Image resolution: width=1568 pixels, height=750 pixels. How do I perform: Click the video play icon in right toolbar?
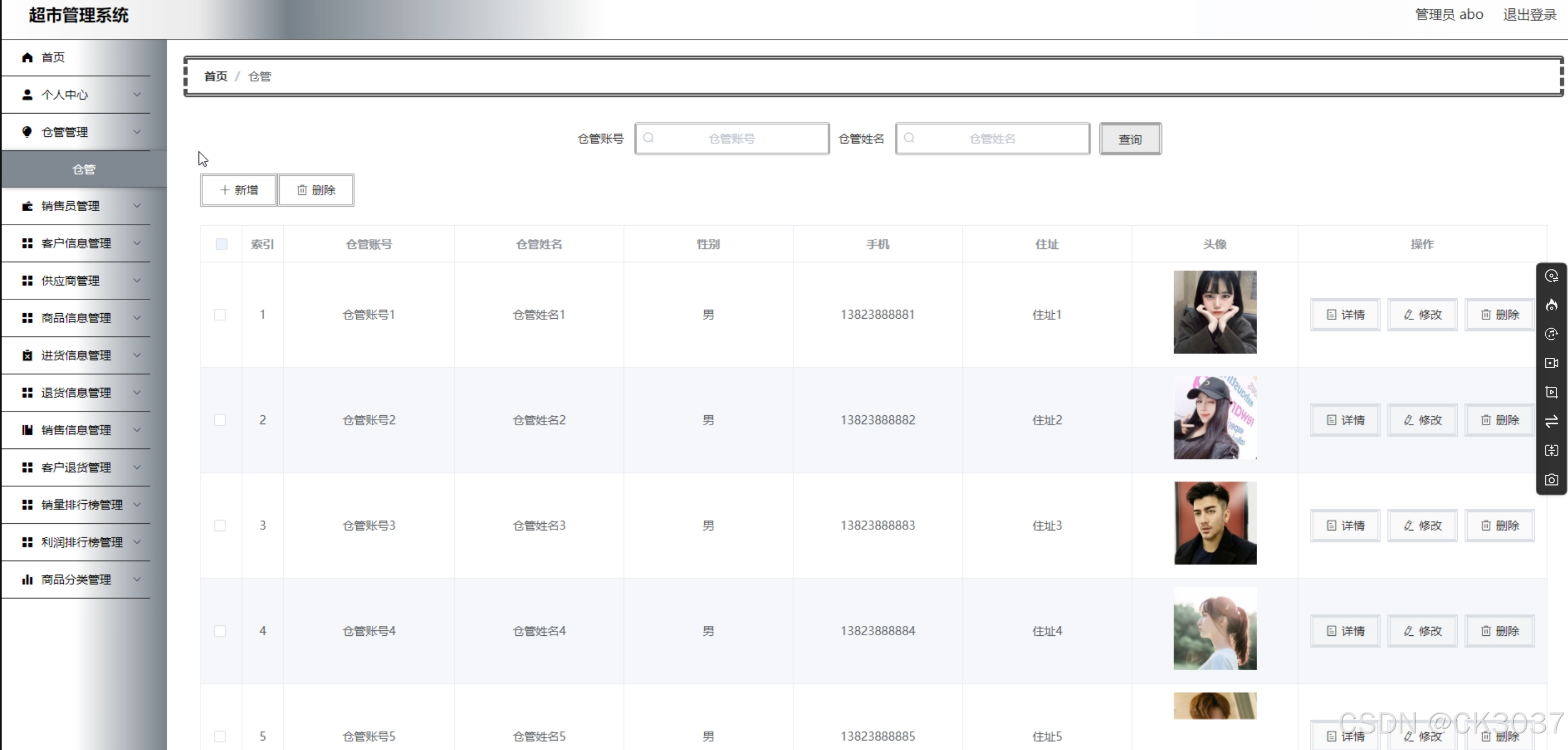1551,392
